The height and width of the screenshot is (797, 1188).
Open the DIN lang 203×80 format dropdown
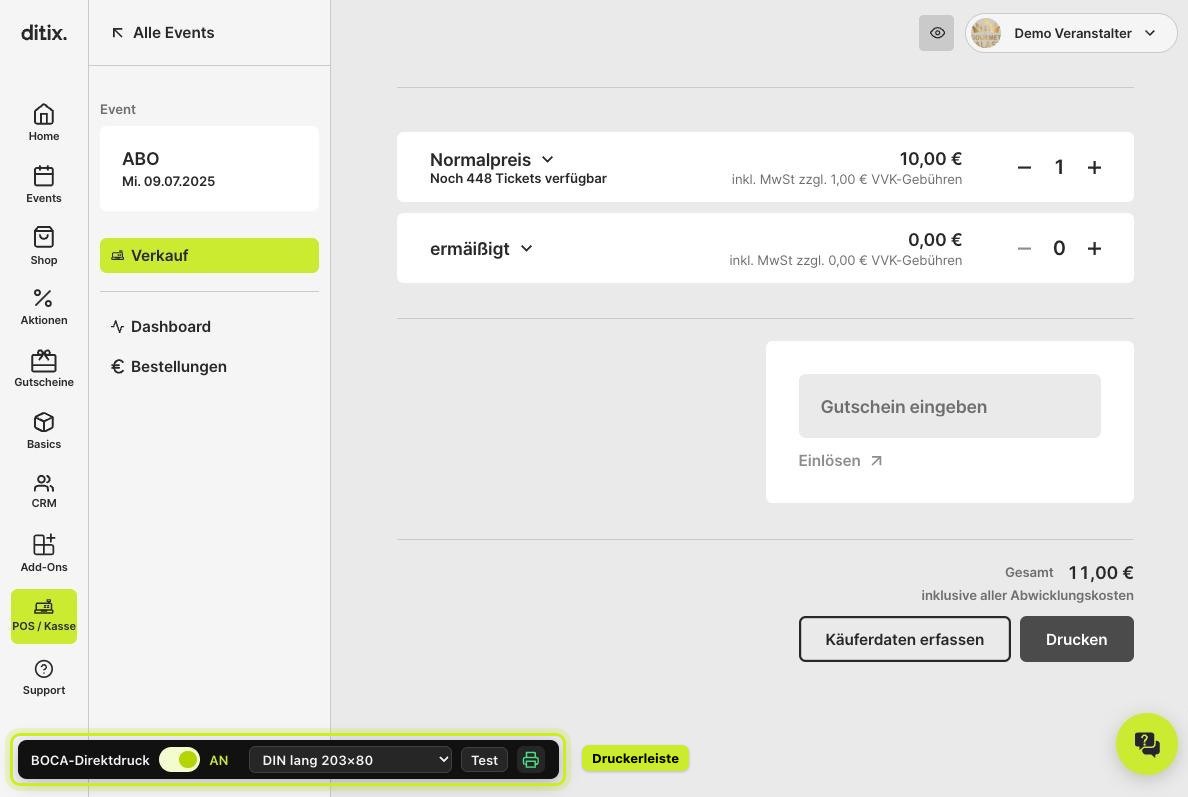pyautogui.click(x=351, y=760)
